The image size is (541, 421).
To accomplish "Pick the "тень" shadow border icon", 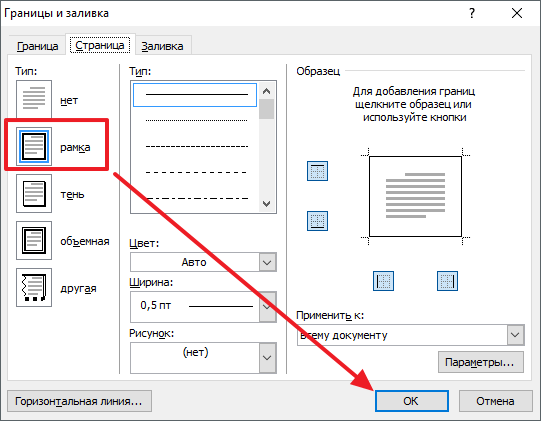I will 34,193.
